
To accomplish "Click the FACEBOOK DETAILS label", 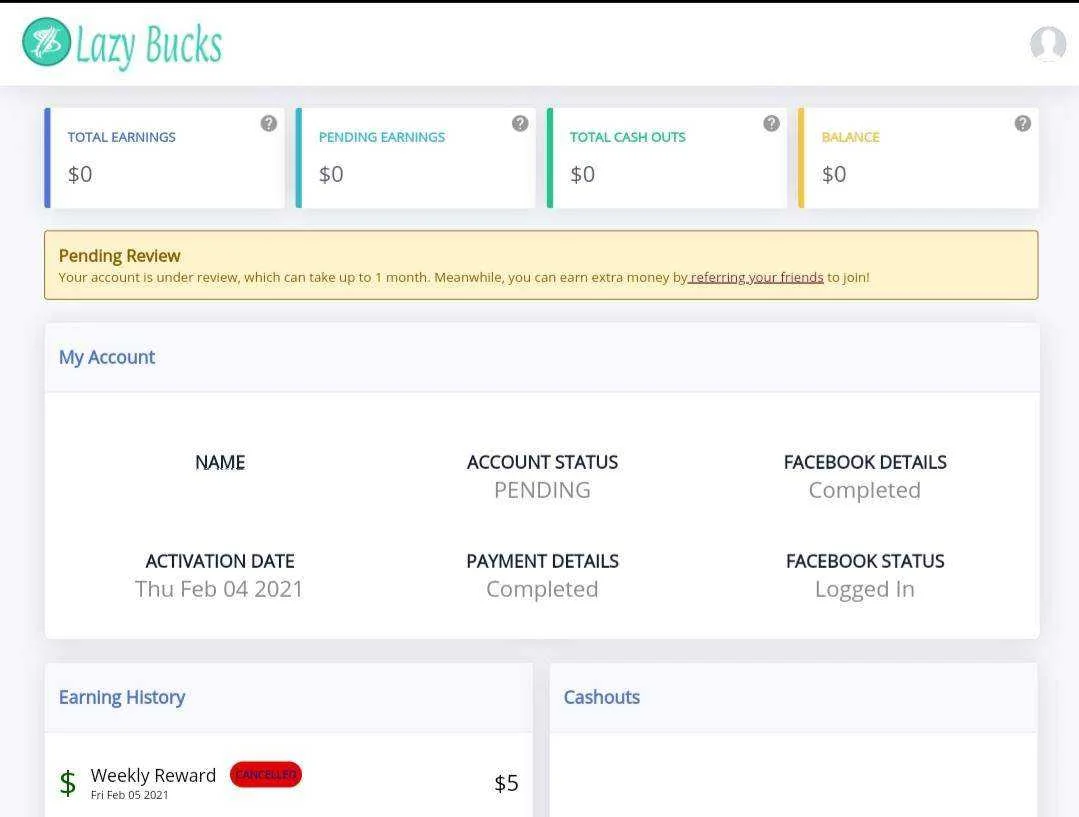I will (x=865, y=463).
